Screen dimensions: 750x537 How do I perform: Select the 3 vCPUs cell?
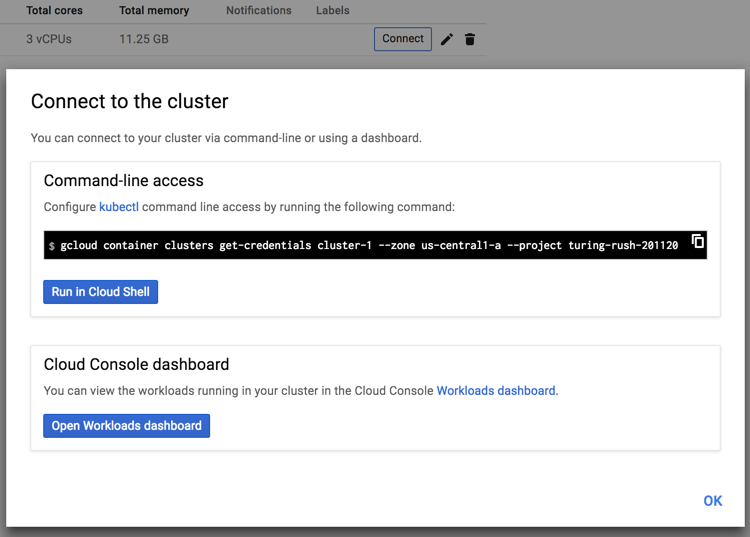click(49, 39)
